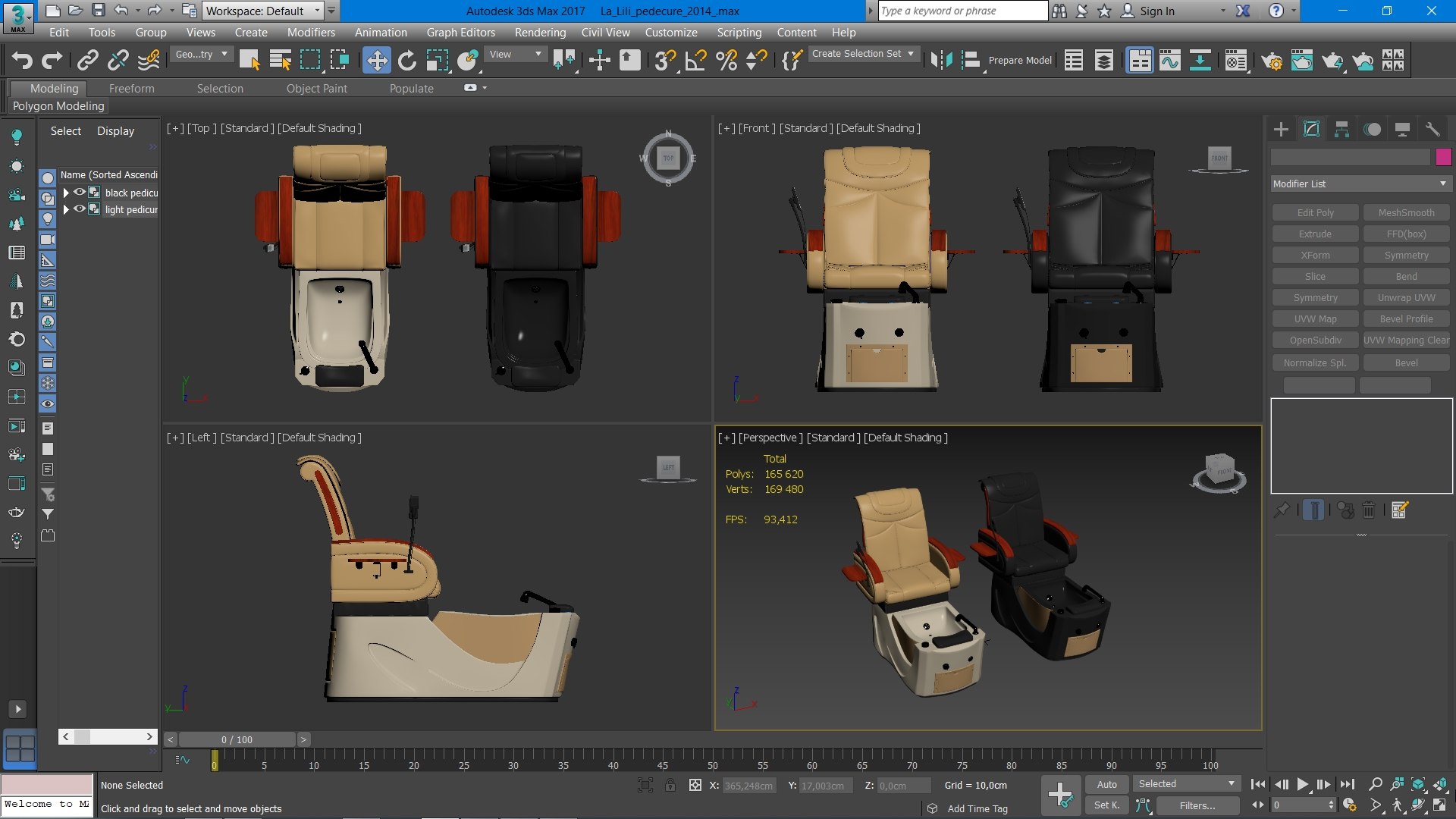The width and height of the screenshot is (1456, 819).
Task: Switch to the Freeform ribbon tab
Action: point(131,88)
